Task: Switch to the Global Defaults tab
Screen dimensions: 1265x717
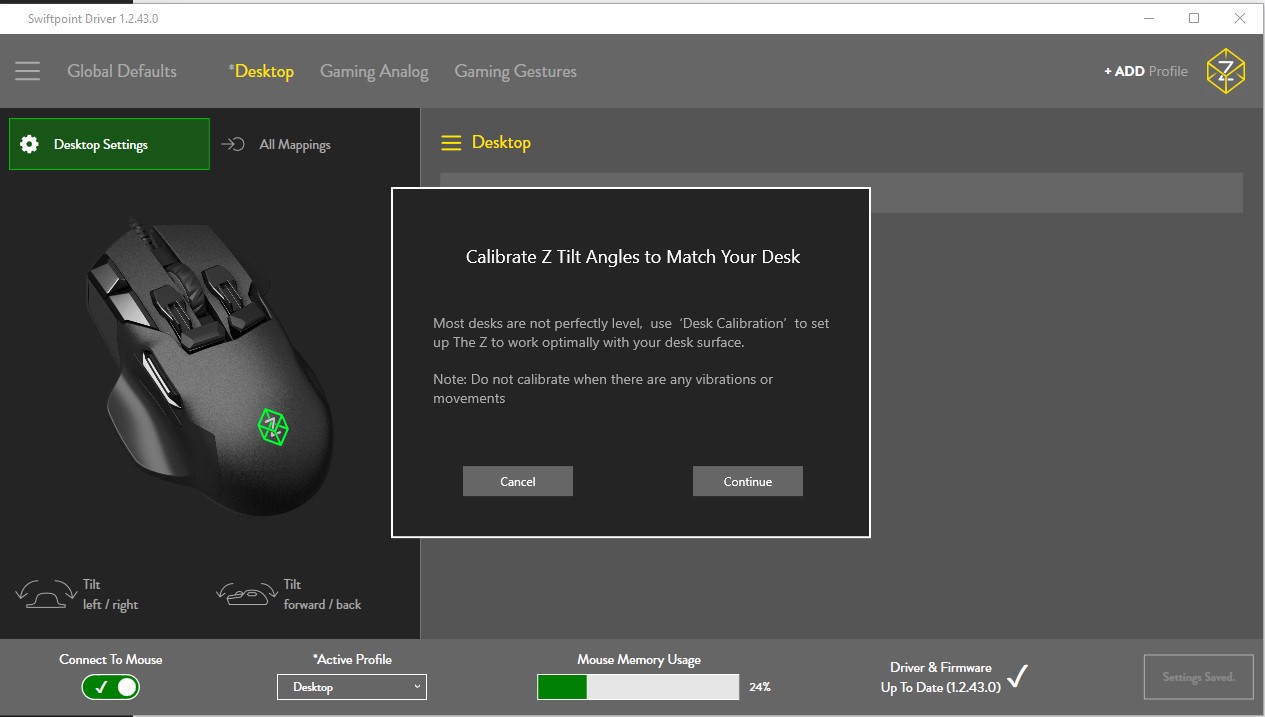Action: (x=122, y=71)
